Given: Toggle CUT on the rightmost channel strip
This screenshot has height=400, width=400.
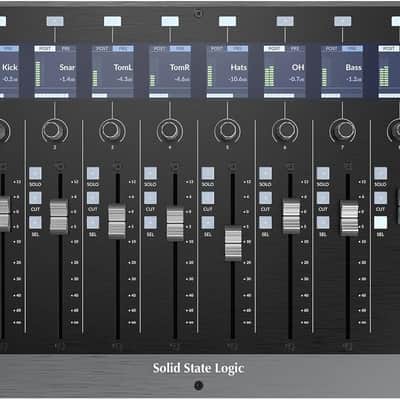Looking at the screenshot, I should (x=381, y=198).
